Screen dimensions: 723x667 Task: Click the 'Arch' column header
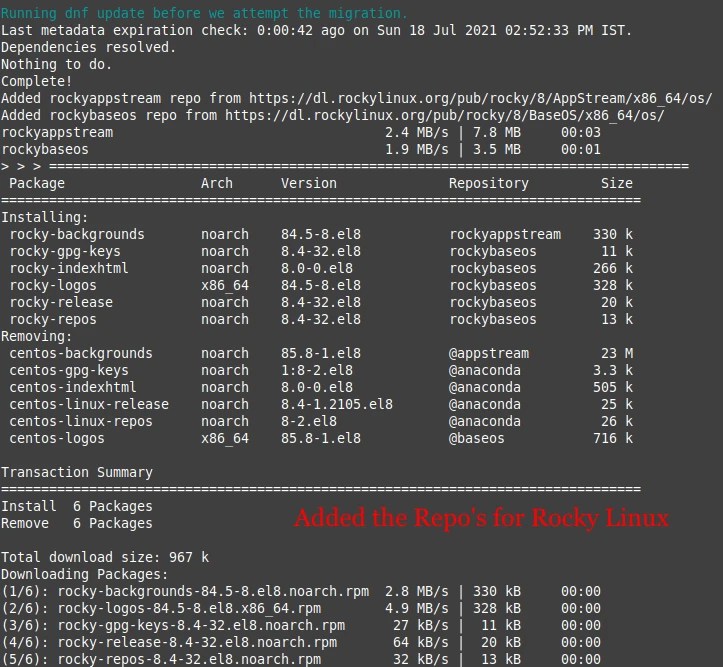(x=217, y=183)
